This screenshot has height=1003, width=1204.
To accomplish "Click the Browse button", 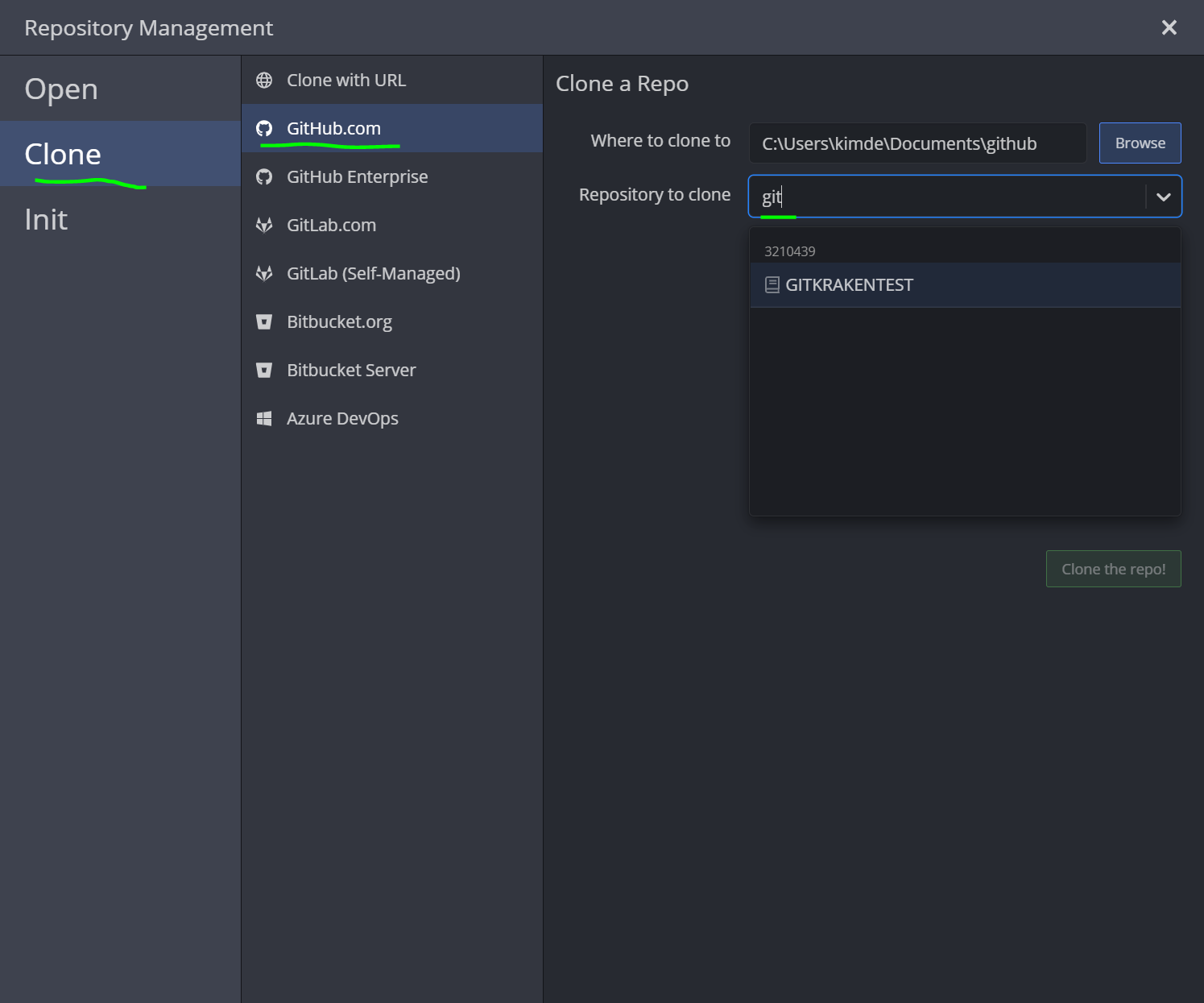I will pos(1140,143).
